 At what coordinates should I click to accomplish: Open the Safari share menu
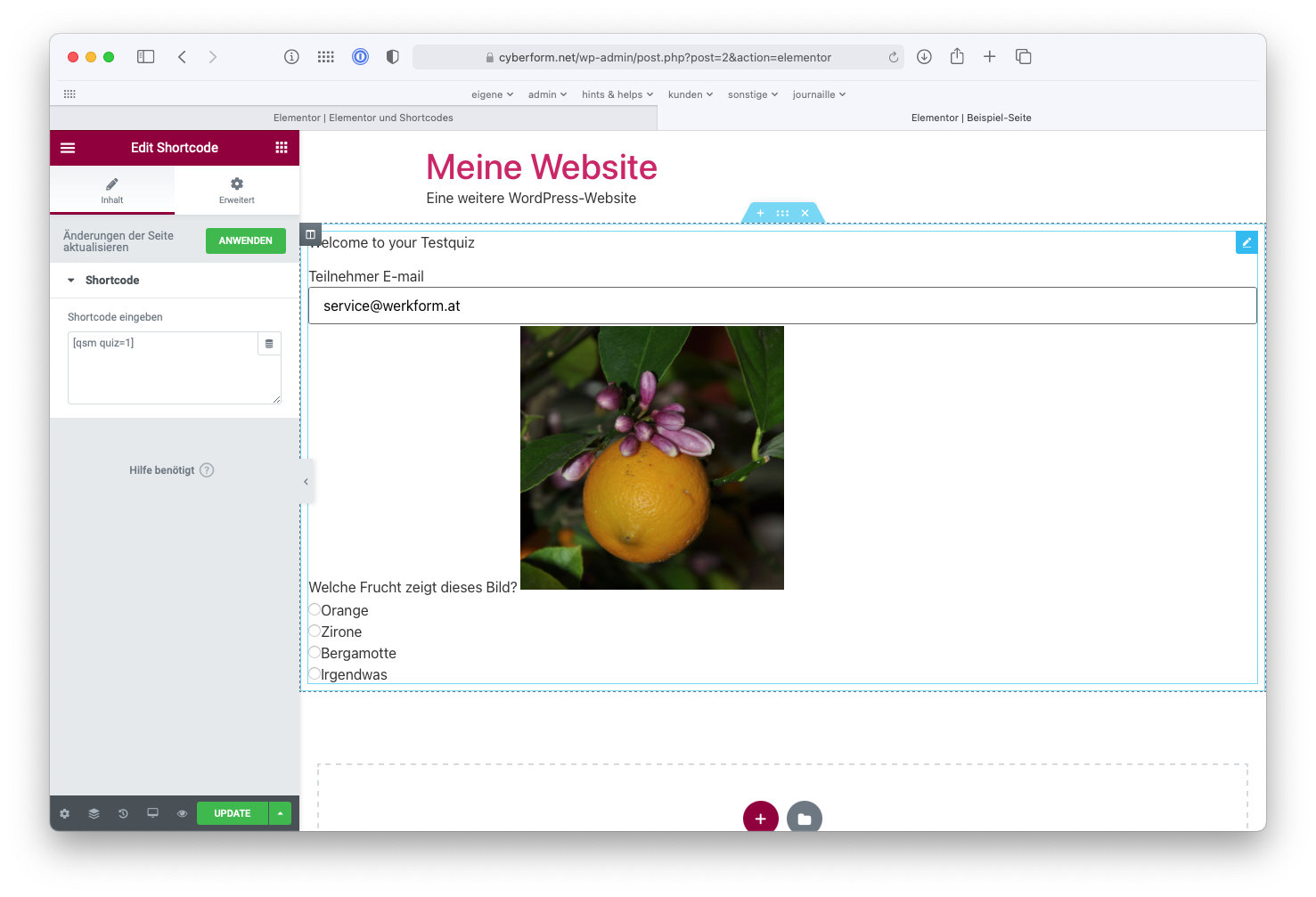click(x=957, y=56)
